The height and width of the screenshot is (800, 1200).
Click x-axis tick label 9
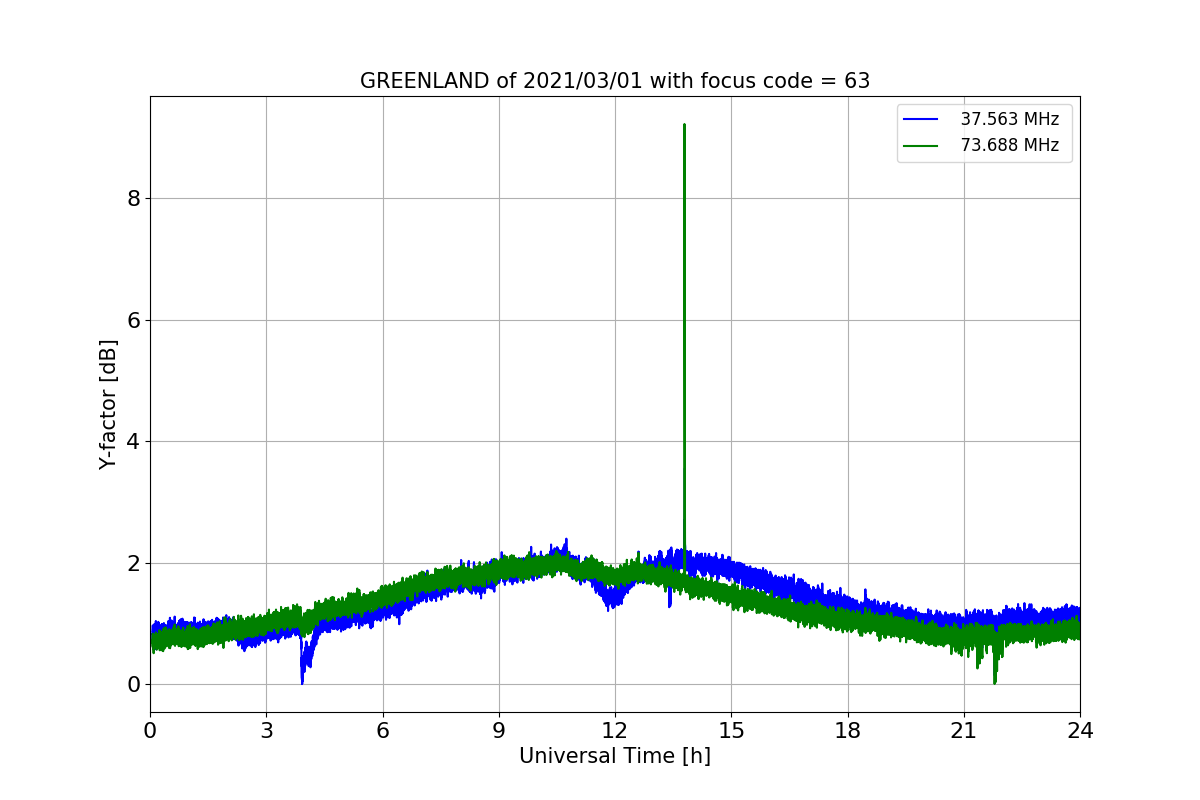click(499, 730)
